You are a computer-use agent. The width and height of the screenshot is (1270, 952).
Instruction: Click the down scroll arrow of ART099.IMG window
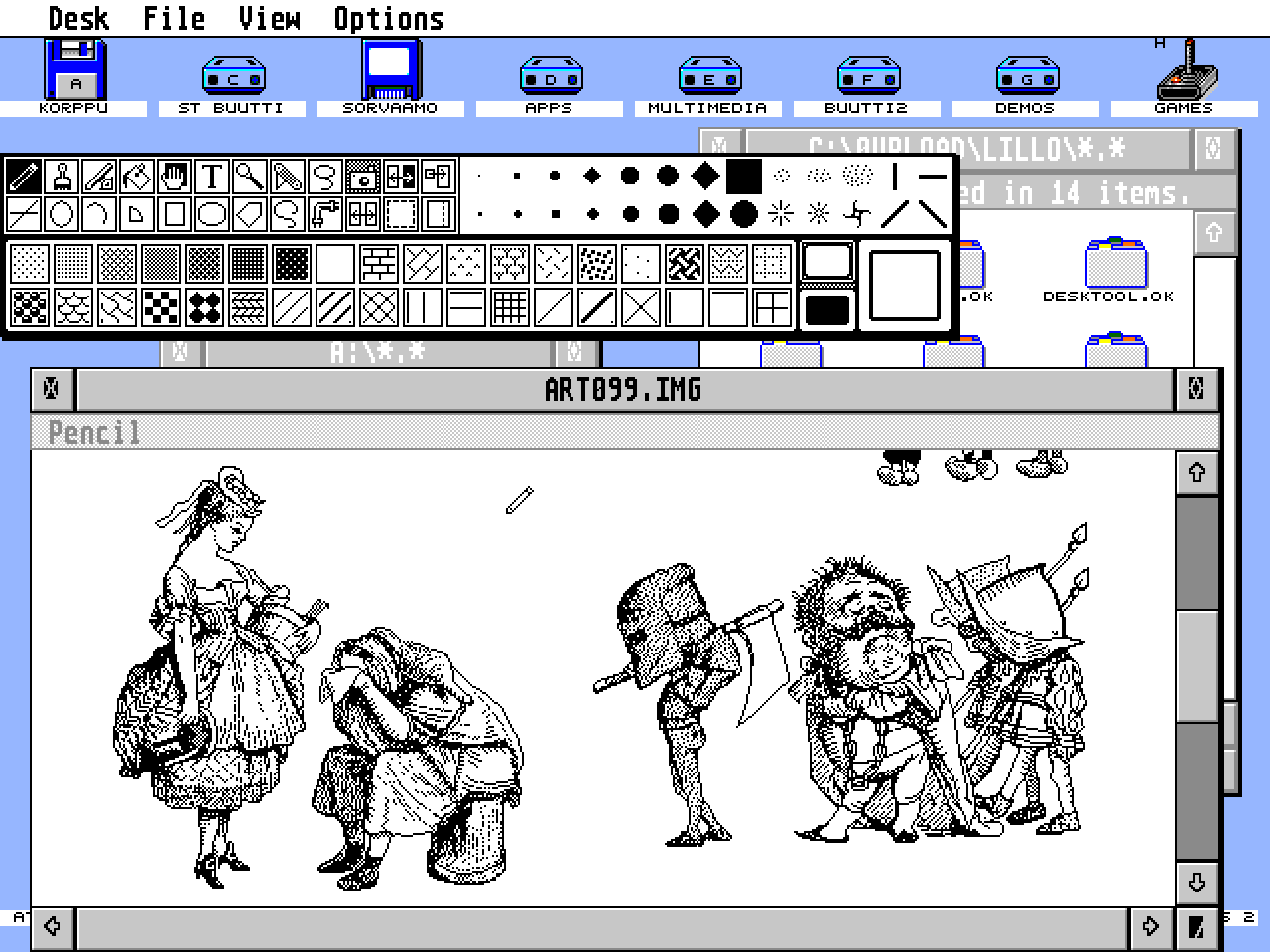tap(1197, 882)
